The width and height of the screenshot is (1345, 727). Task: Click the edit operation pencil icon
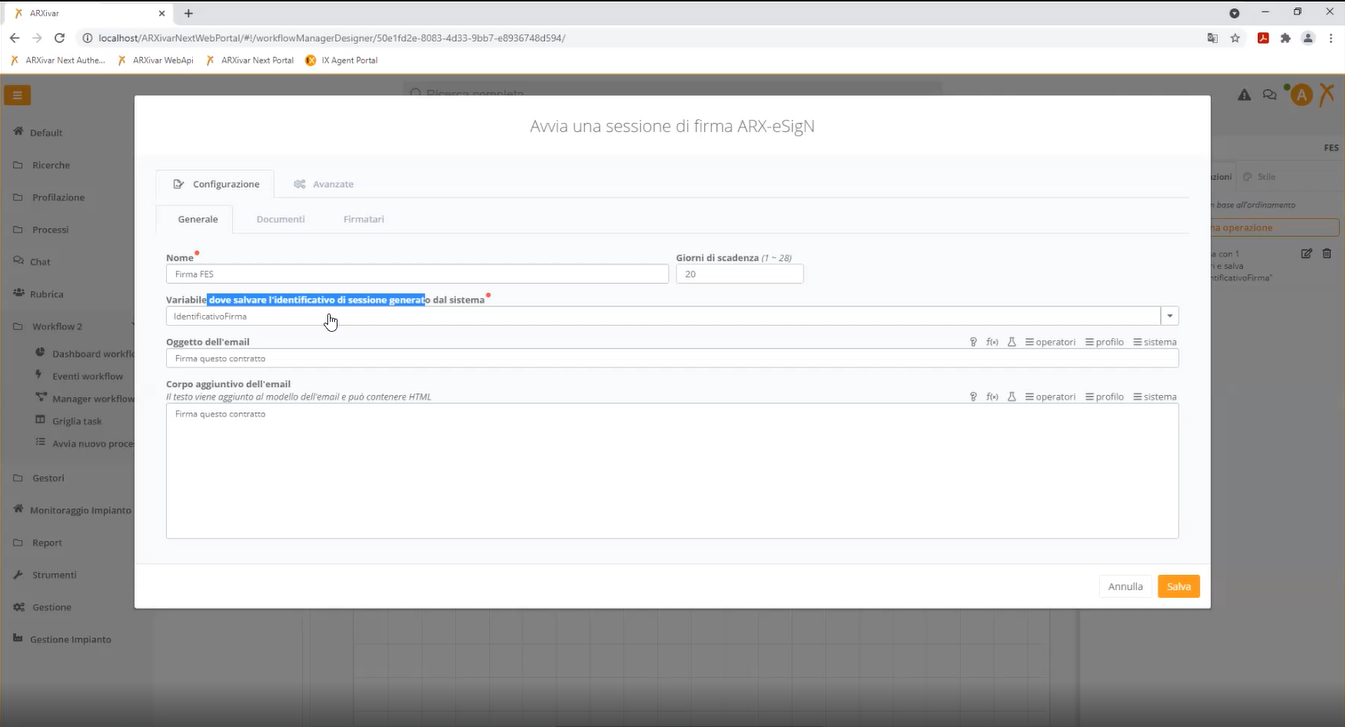(1306, 254)
